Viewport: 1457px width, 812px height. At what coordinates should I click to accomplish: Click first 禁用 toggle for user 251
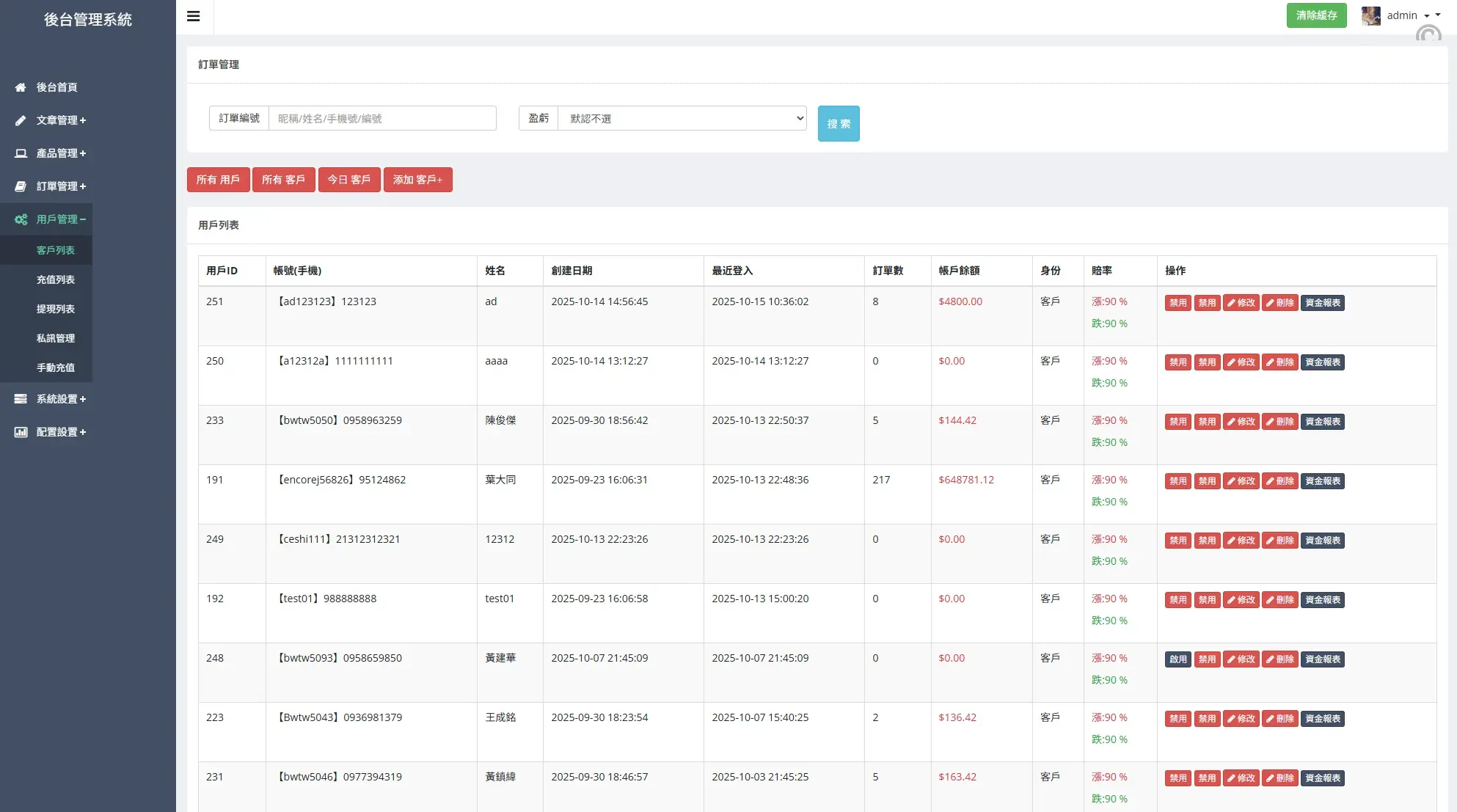pyautogui.click(x=1177, y=303)
